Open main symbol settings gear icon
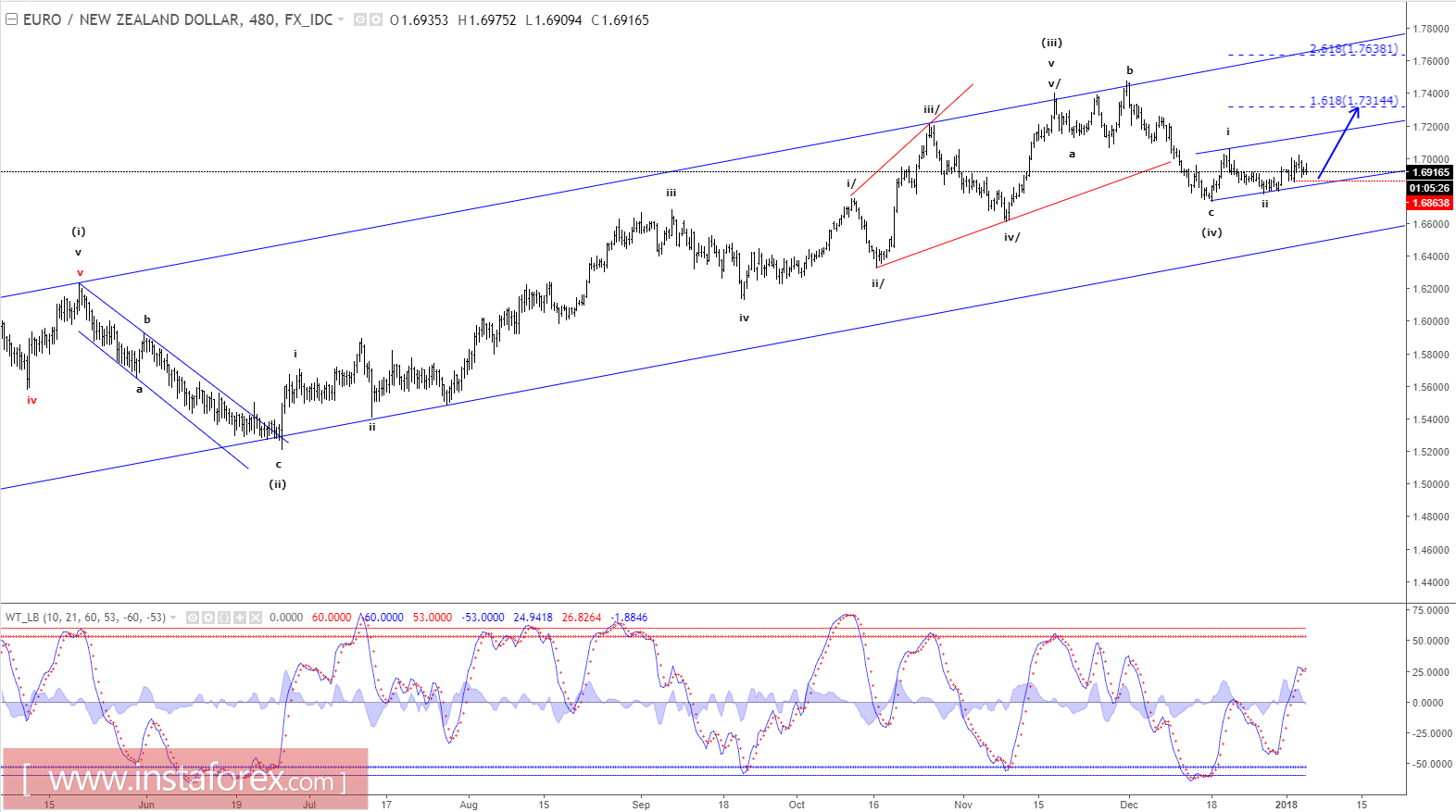This screenshot has height=812, width=1456. pyautogui.click(x=375, y=19)
